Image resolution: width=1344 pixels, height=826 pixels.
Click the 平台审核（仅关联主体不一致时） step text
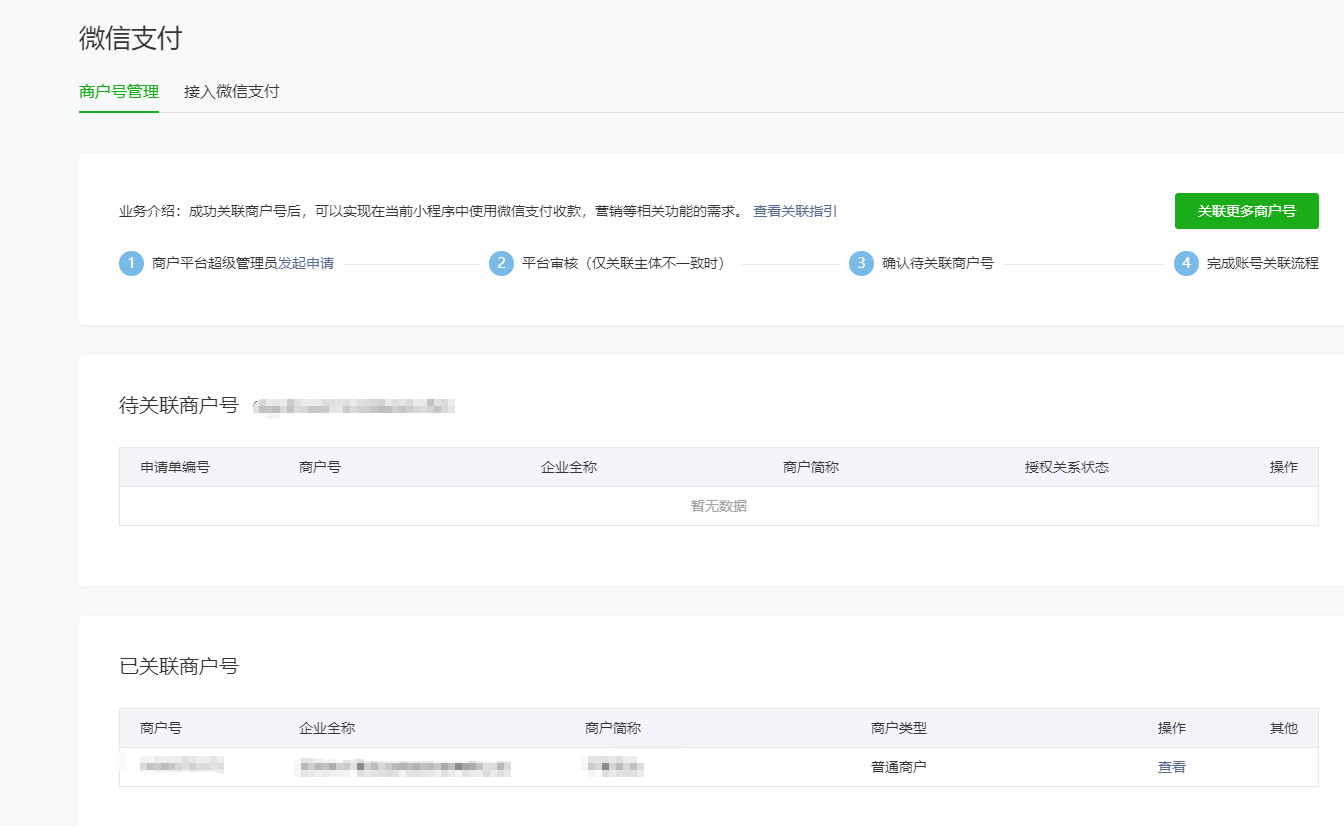point(624,264)
